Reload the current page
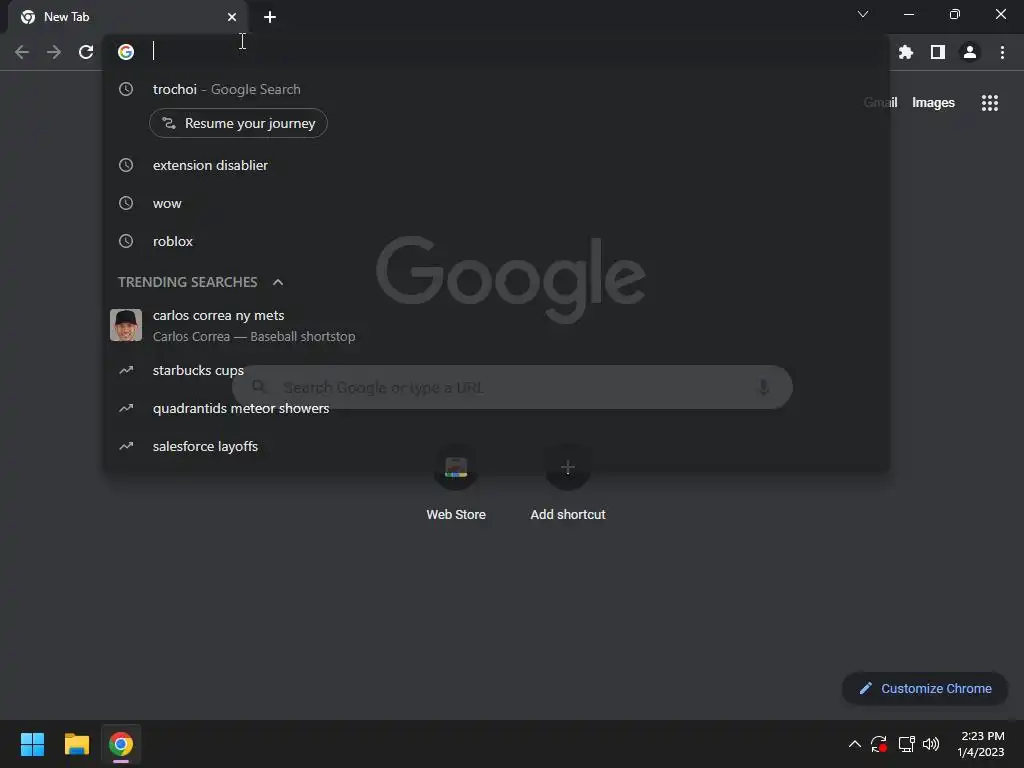Screen dimensions: 1024x768 click(x=86, y=52)
